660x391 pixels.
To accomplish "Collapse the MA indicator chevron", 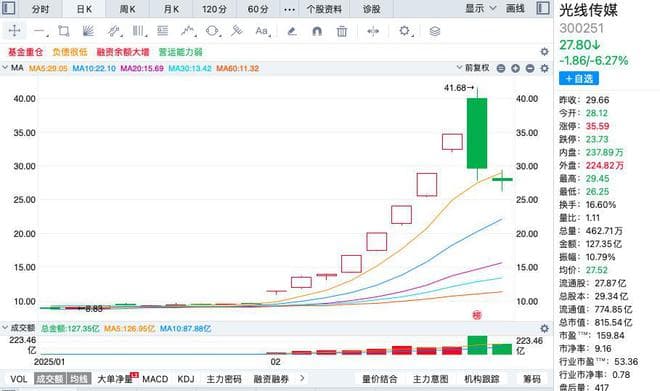I will coord(5,68).
